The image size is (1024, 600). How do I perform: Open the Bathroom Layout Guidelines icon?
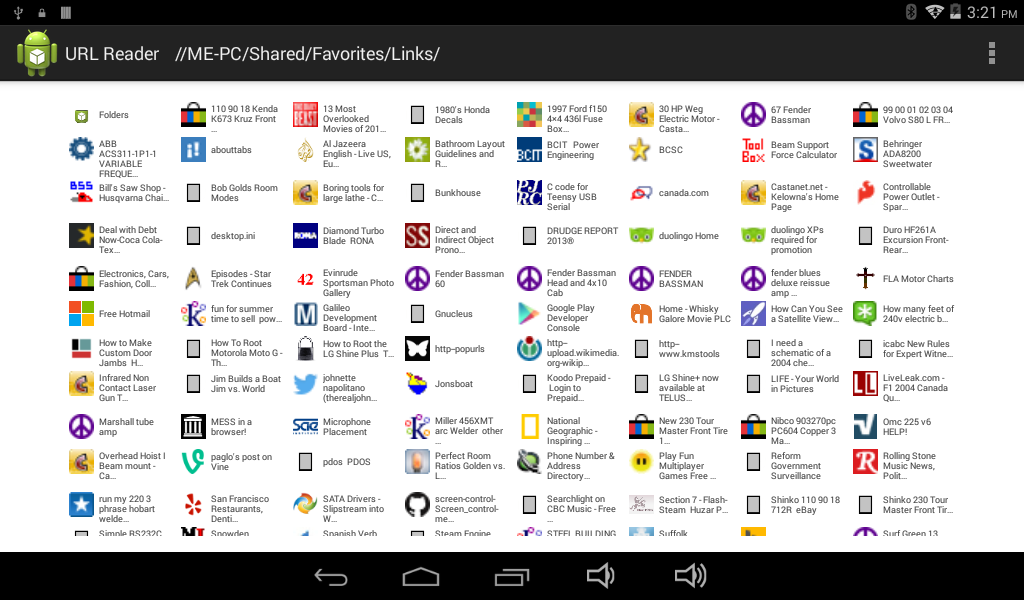tap(417, 150)
